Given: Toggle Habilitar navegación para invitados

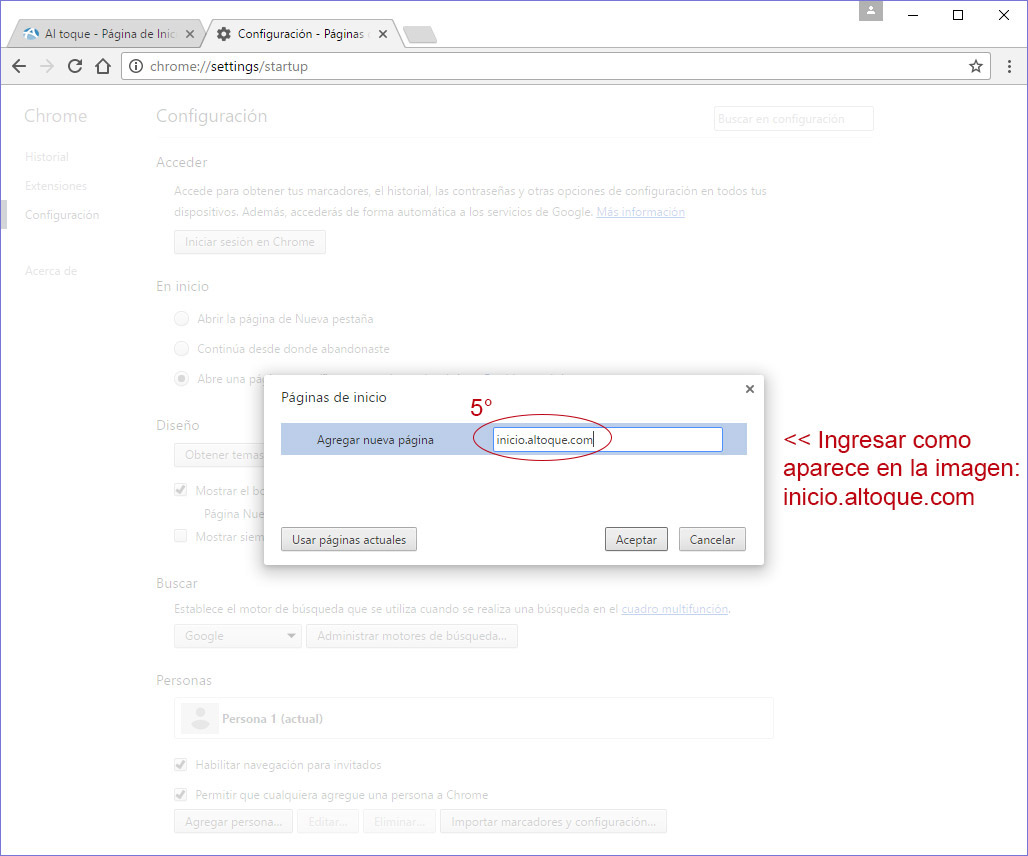Looking at the screenshot, I should [x=181, y=765].
